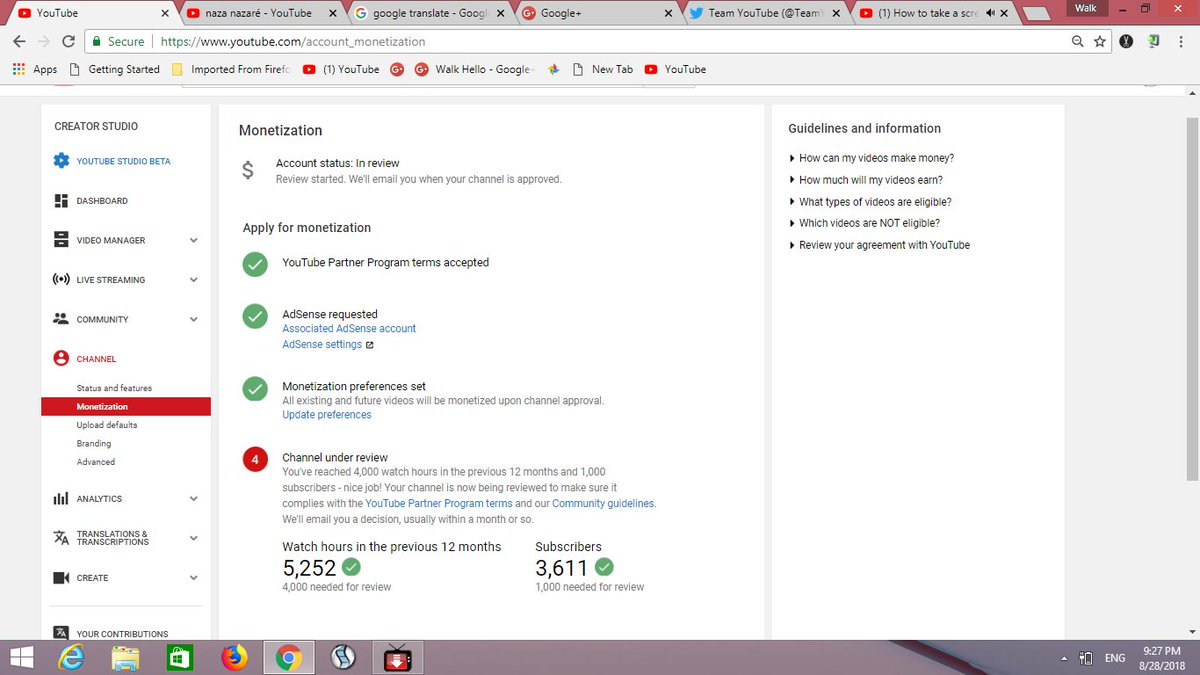Expand 'Which videos are NOT eligible?'
Image resolution: width=1200 pixels, height=675 pixels.
864,223
